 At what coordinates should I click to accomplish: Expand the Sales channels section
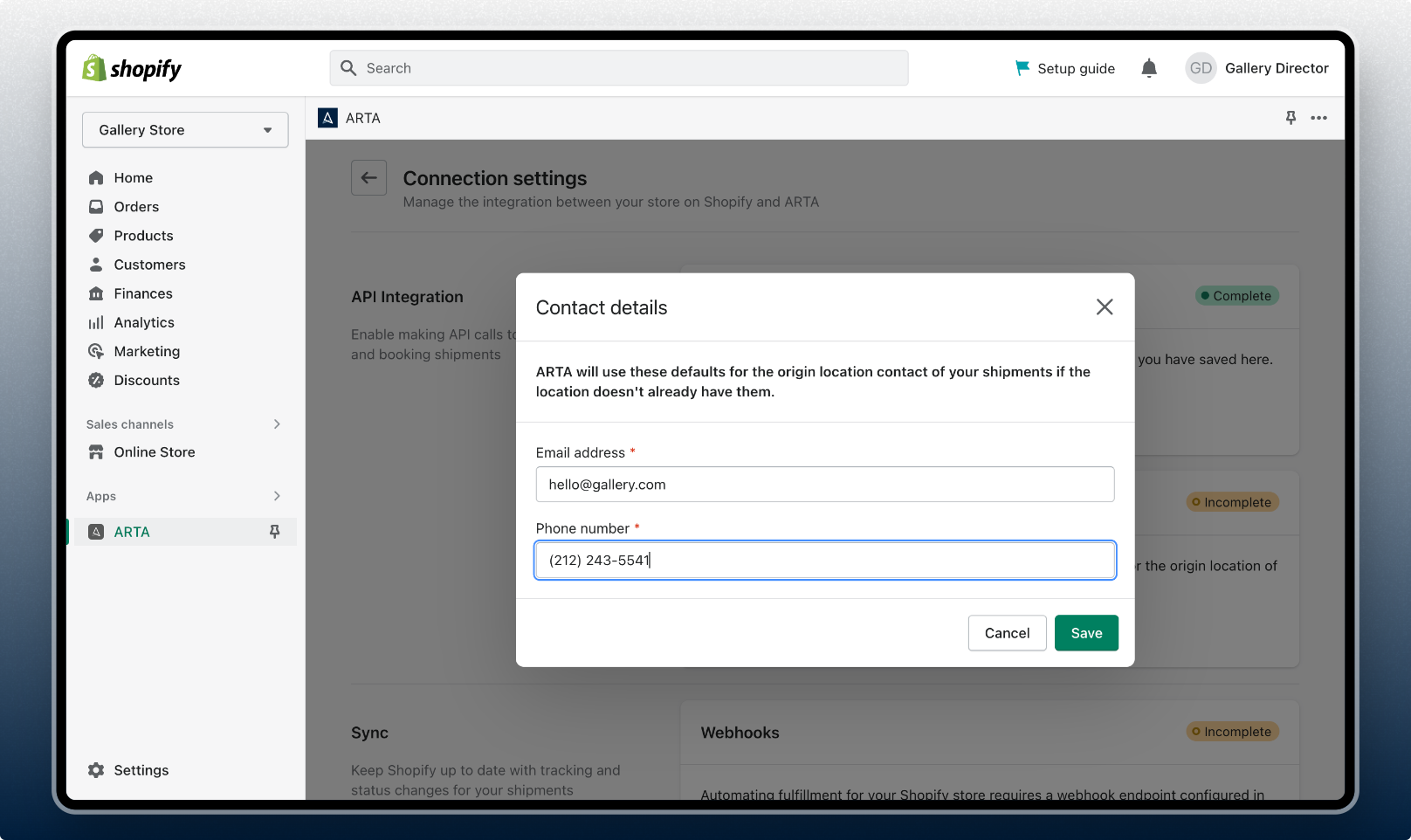[276, 424]
